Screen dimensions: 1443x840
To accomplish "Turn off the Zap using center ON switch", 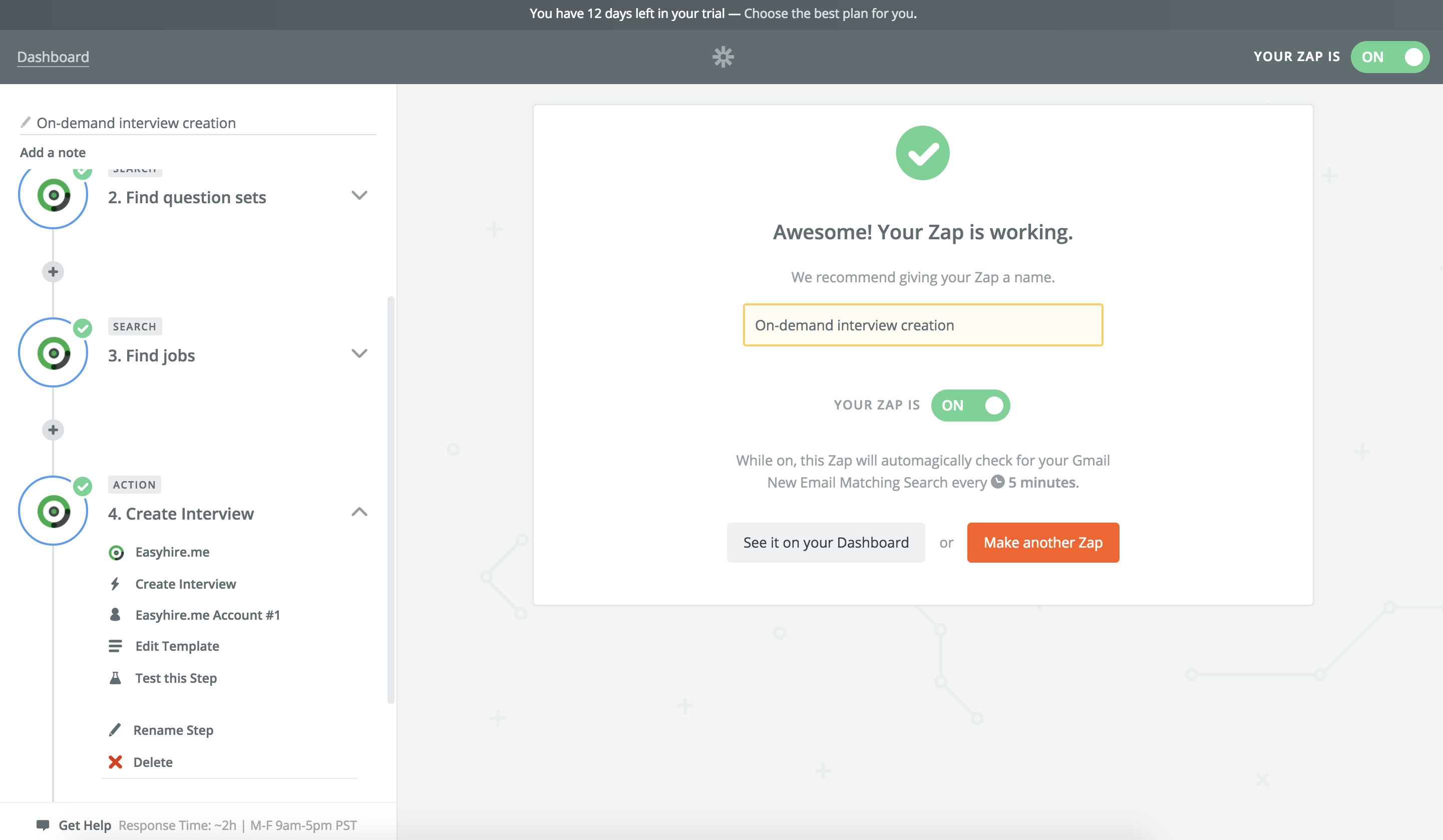I will click(970, 405).
